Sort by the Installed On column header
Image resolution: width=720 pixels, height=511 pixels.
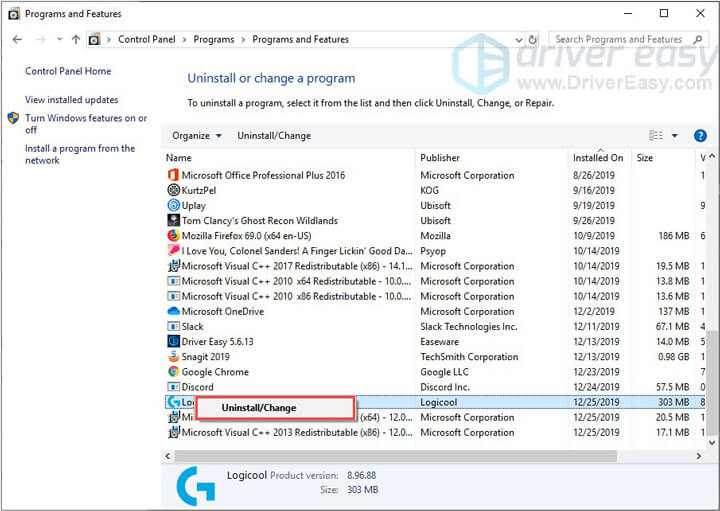point(600,158)
